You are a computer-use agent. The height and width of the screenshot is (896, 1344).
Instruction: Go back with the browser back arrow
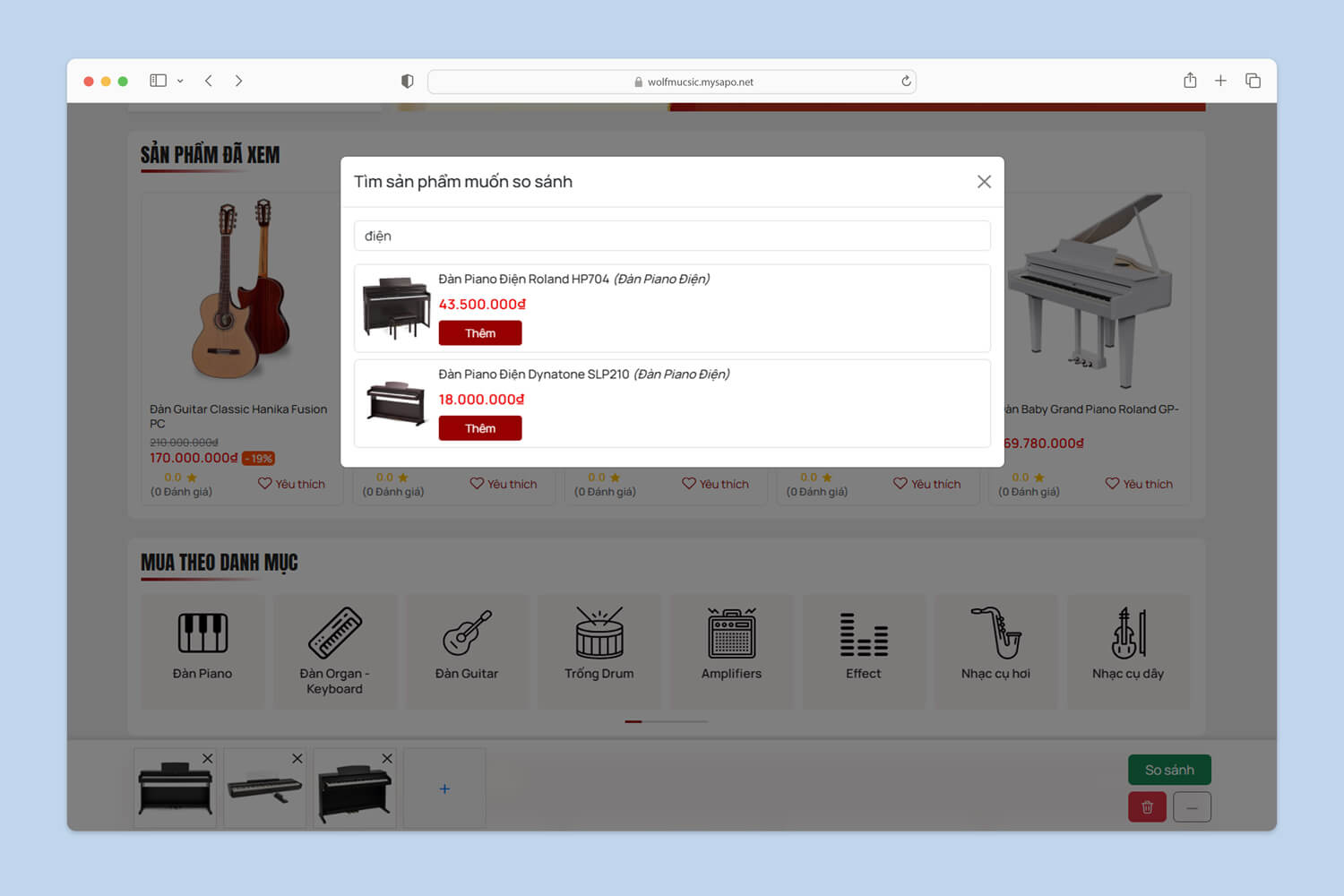coord(209,81)
